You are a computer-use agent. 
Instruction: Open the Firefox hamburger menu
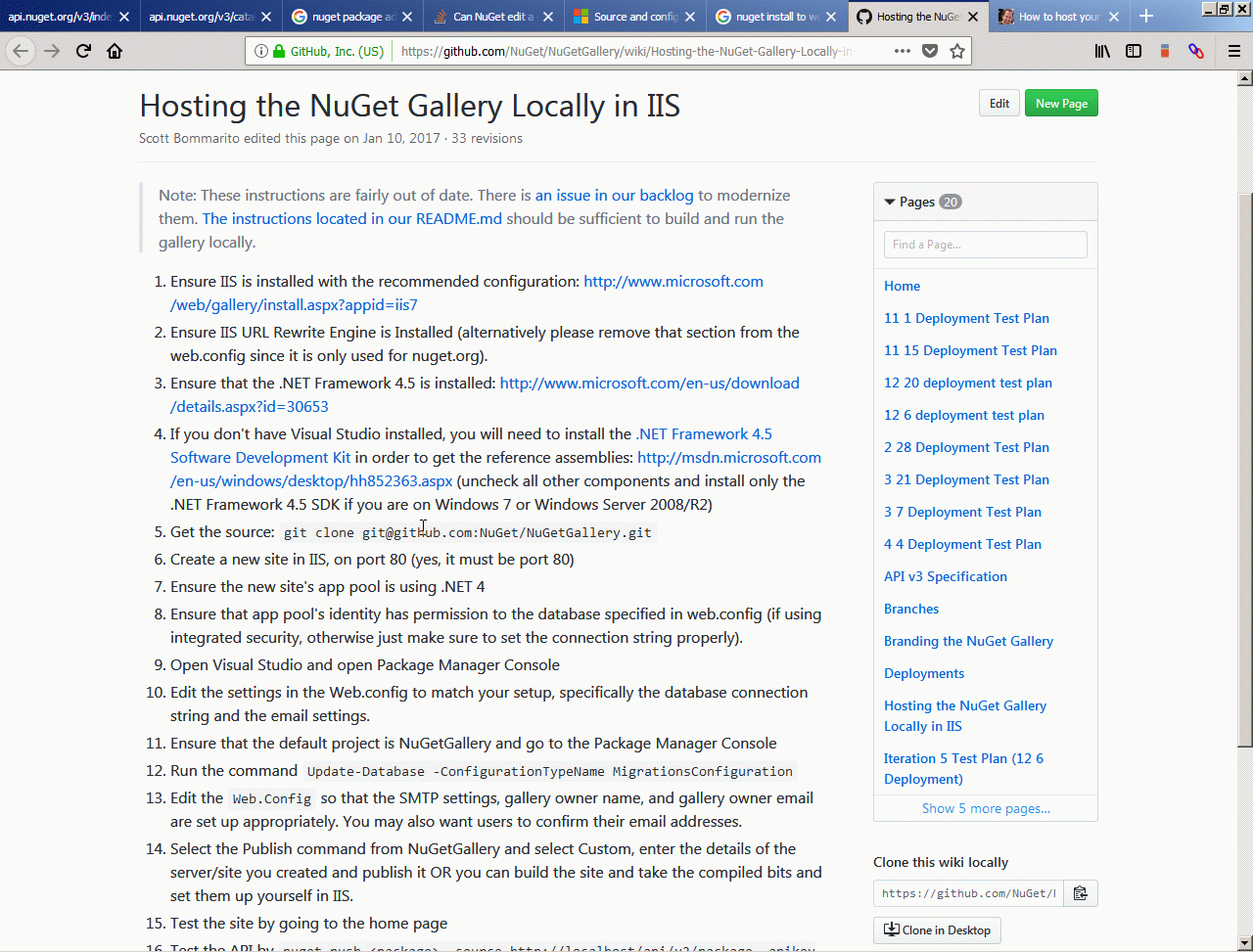(x=1234, y=51)
